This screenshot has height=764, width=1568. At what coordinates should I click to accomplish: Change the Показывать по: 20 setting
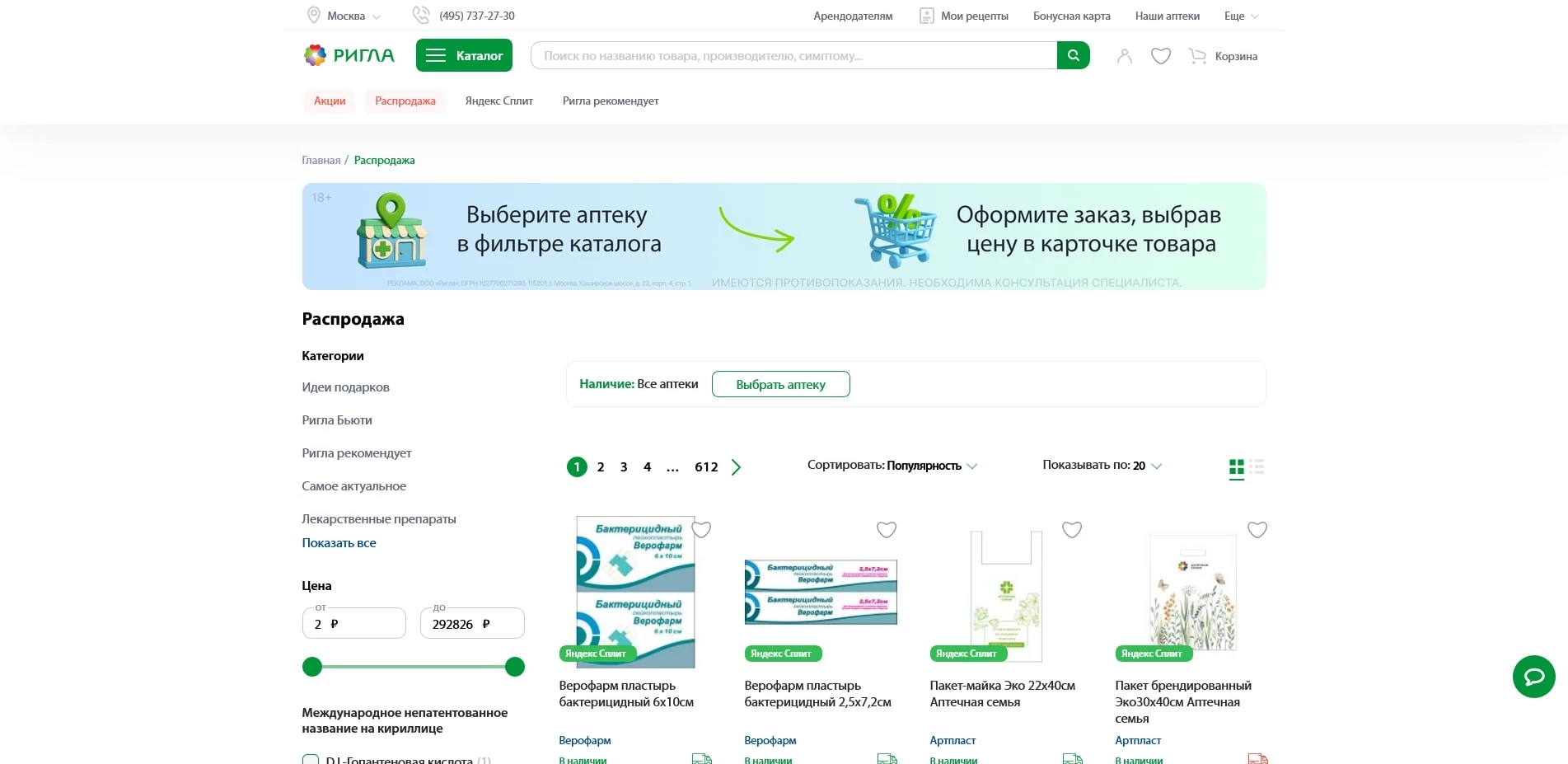pyautogui.click(x=1101, y=466)
